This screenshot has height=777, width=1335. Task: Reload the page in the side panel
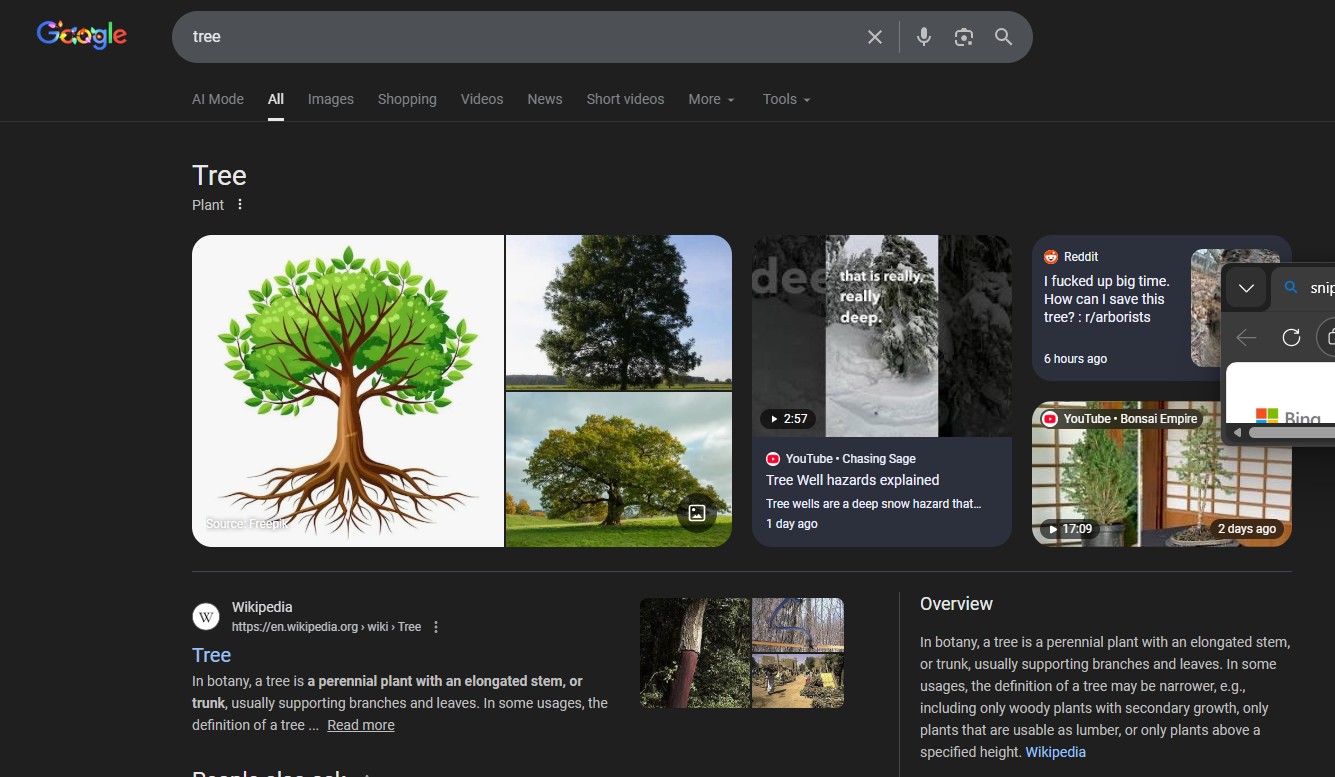(x=1291, y=338)
